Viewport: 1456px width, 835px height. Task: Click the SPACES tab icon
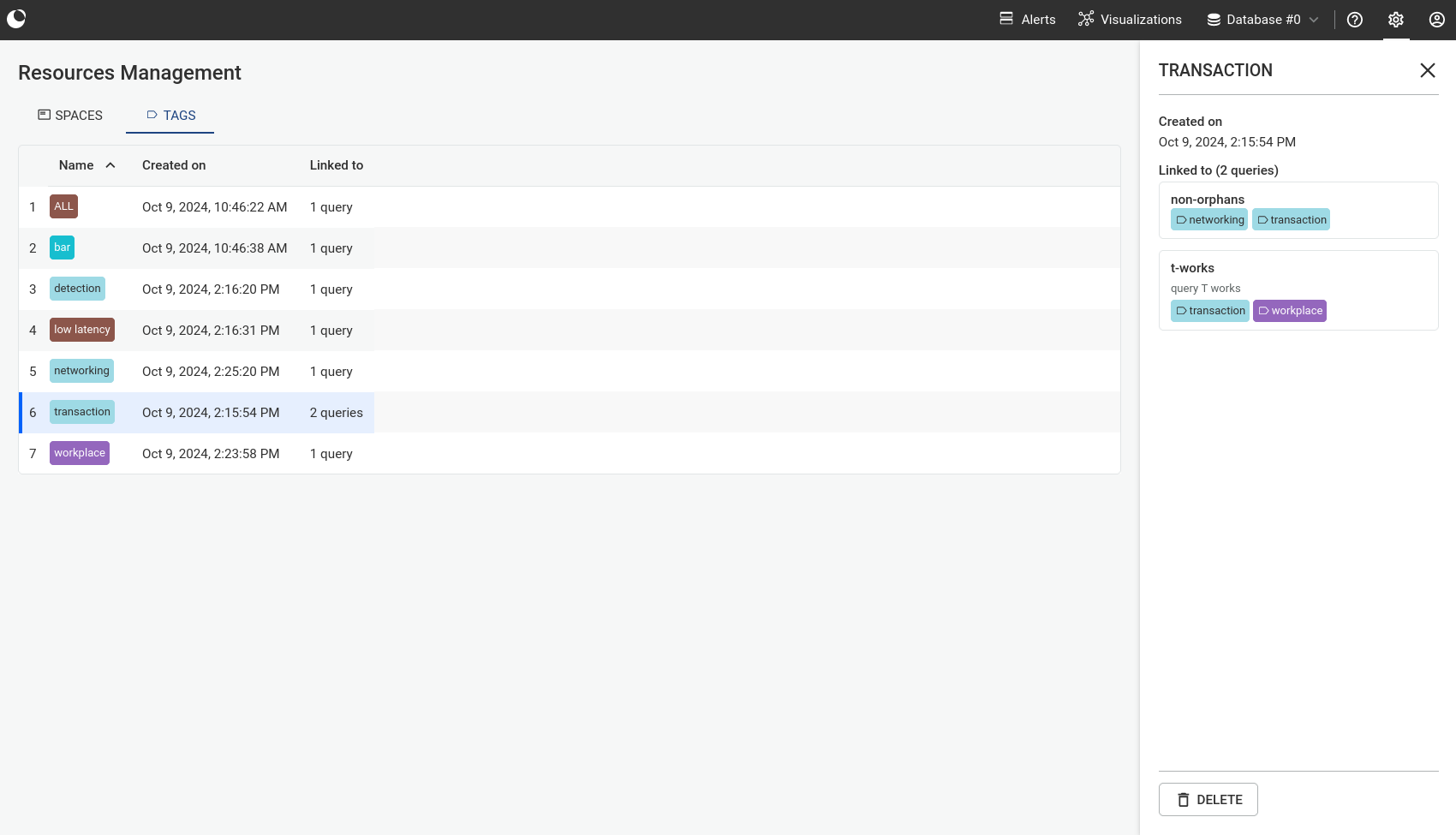click(44, 114)
